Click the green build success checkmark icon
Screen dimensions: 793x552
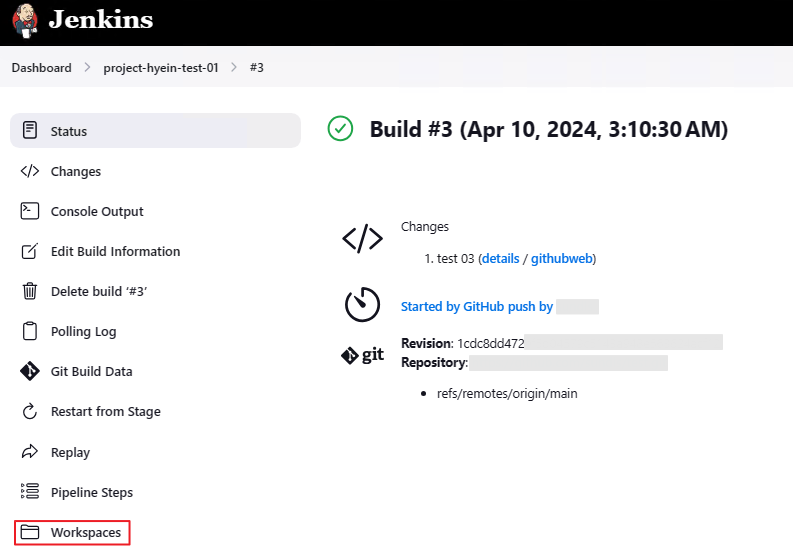click(340, 129)
